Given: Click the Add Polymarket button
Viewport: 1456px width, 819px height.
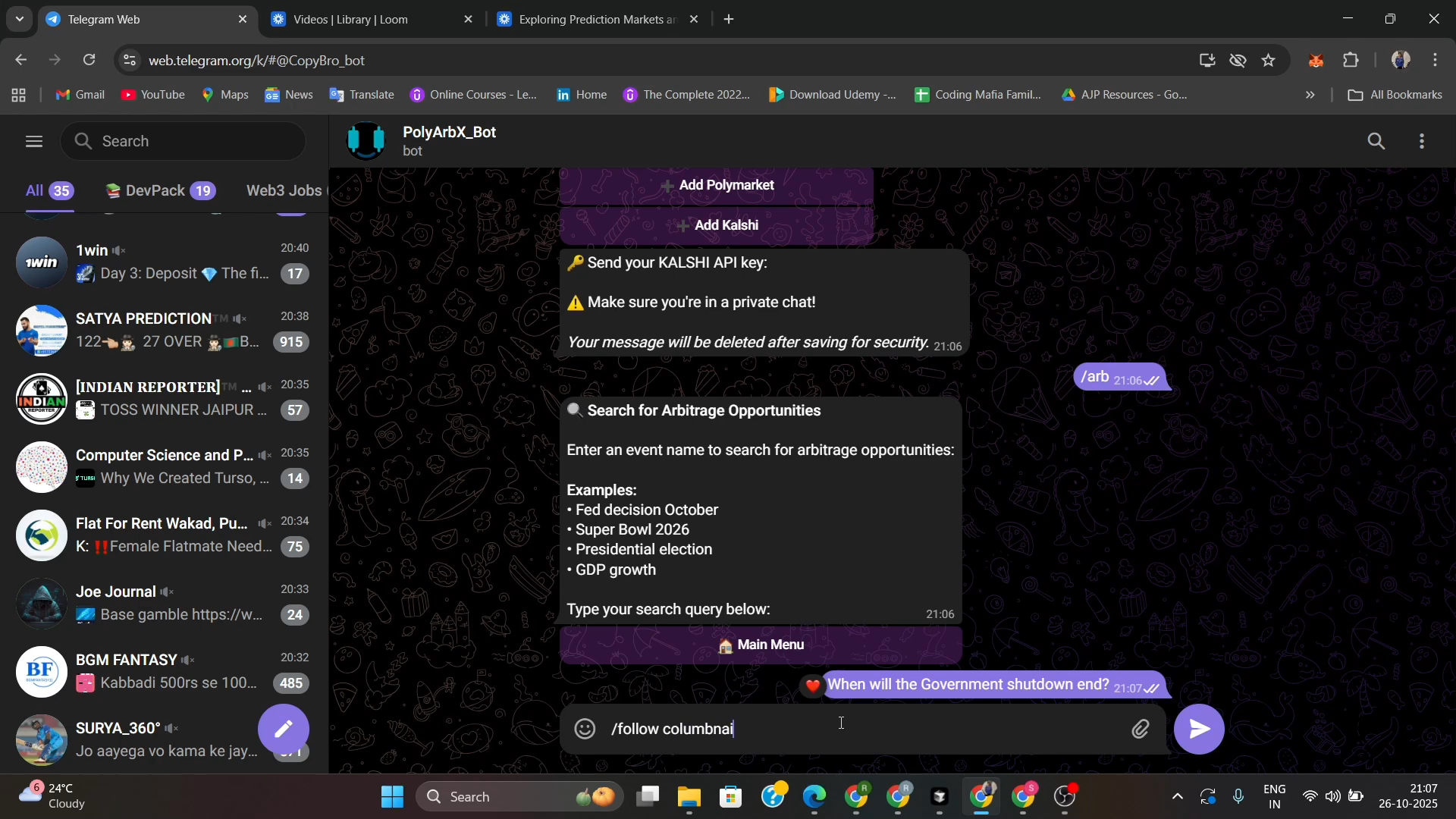Looking at the screenshot, I should coord(716,184).
